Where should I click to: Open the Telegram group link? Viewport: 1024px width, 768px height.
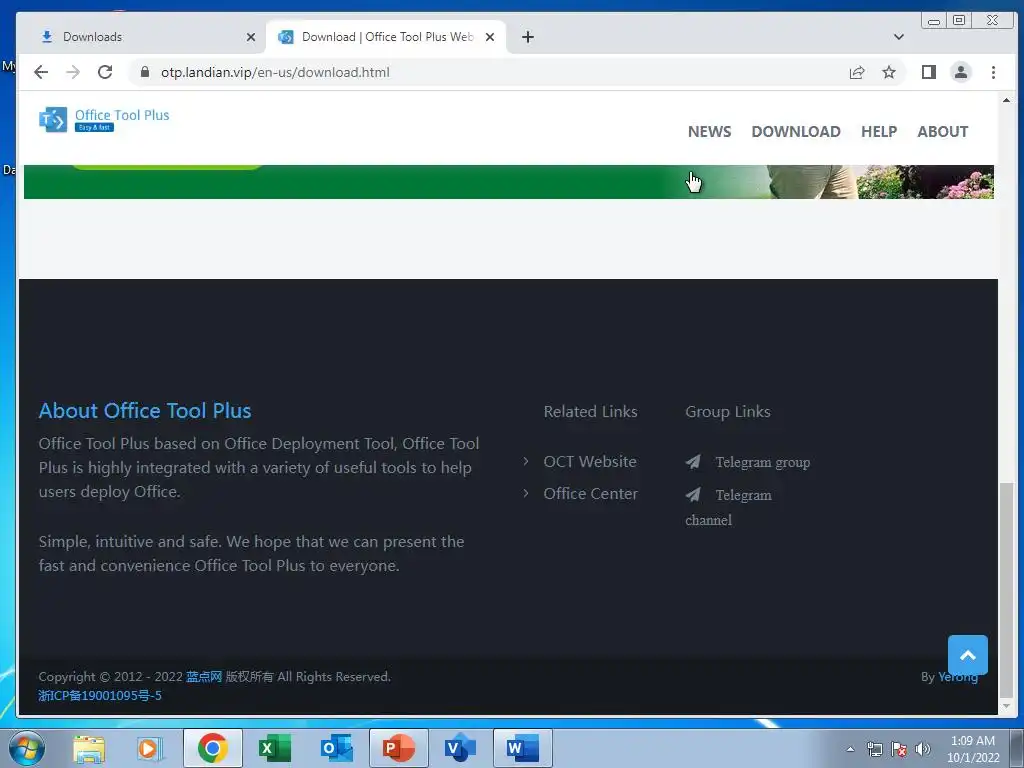click(x=762, y=462)
